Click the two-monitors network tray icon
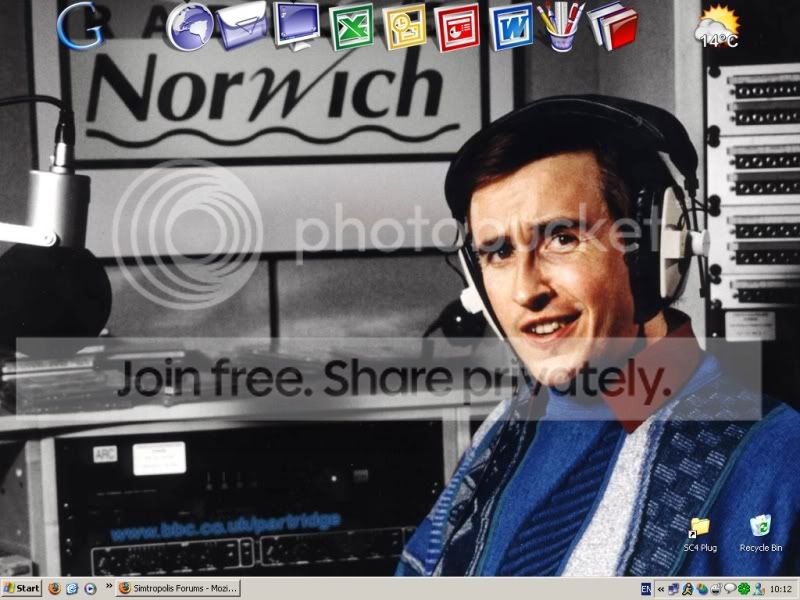Image resolution: width=800 pixels, height=600 pixels. [673, 589]
